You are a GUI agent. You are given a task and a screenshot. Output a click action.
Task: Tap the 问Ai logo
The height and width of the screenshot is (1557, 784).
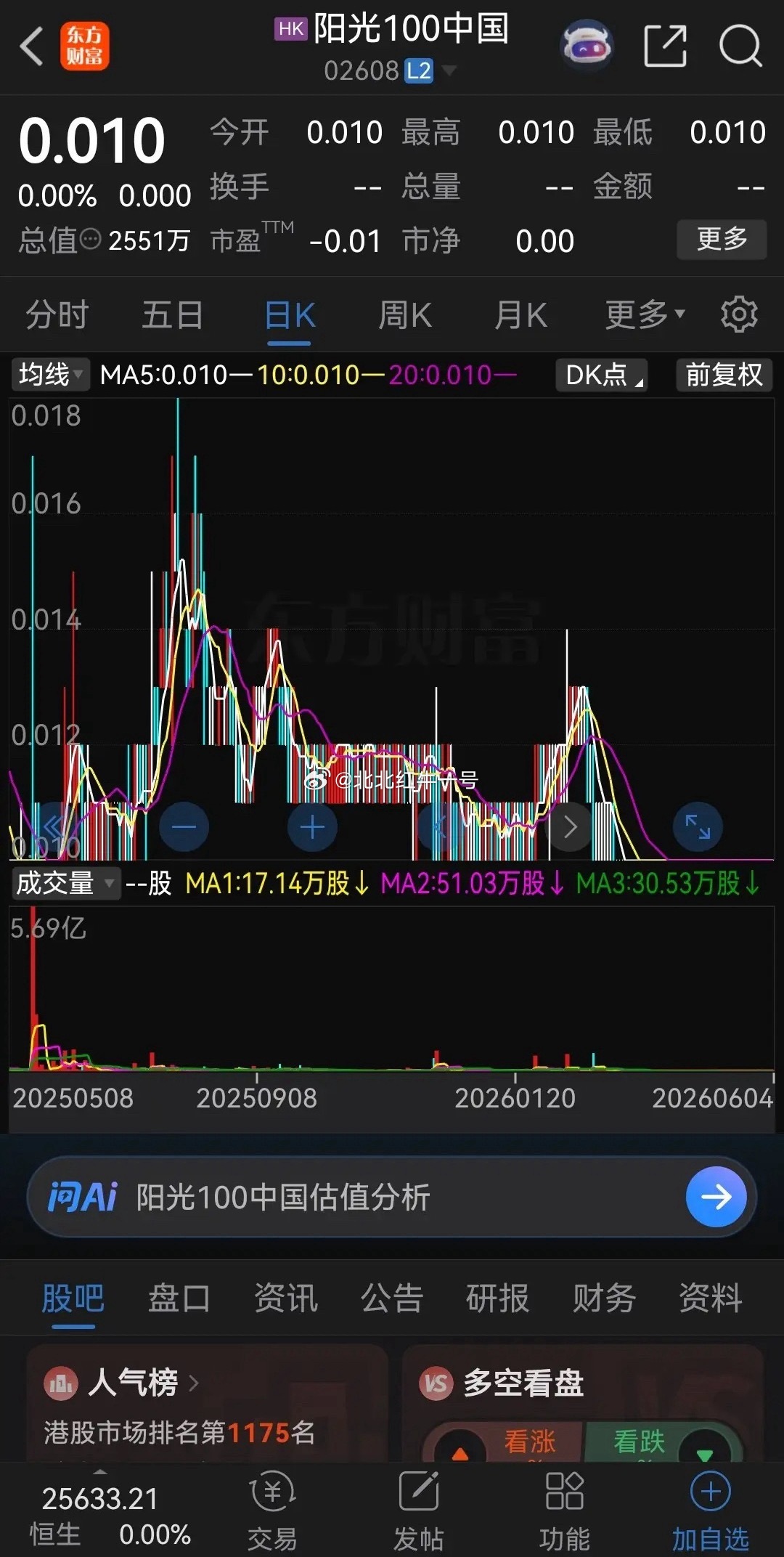82,1197
